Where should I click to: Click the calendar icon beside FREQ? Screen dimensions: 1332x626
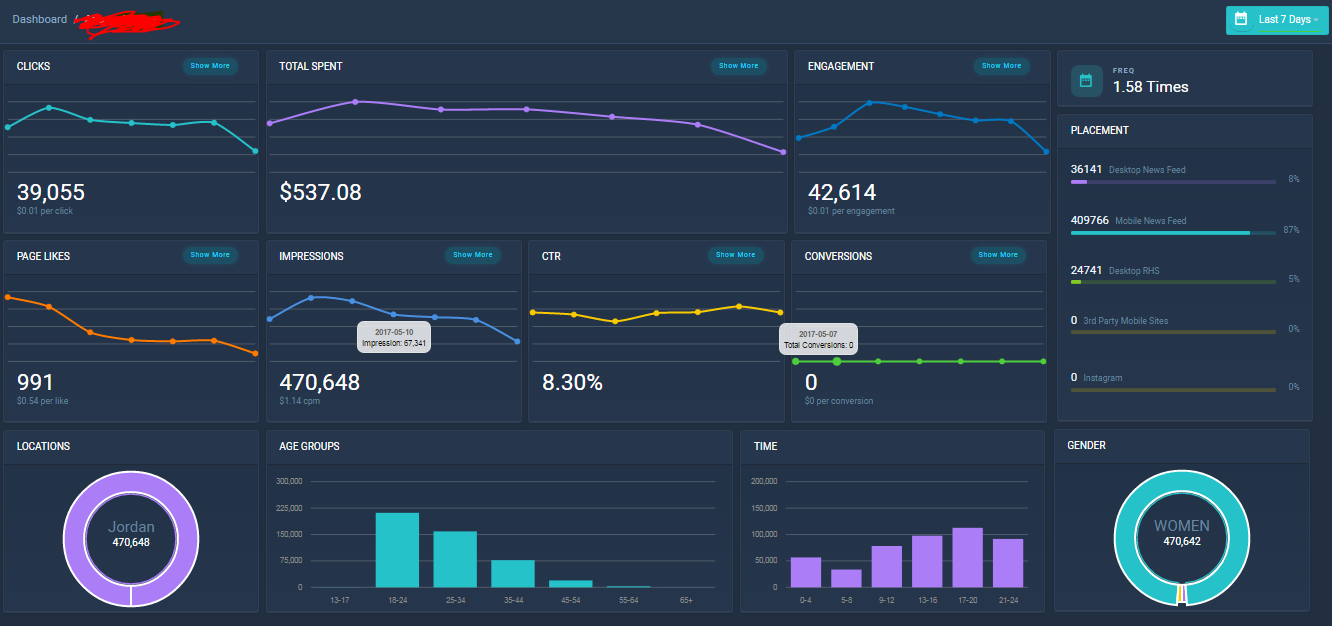pos(1087,81)
